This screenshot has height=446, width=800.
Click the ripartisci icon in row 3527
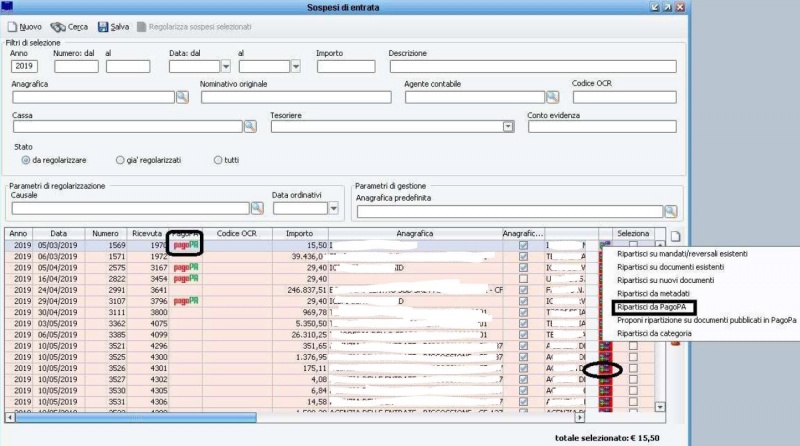(x=605, y=380)
